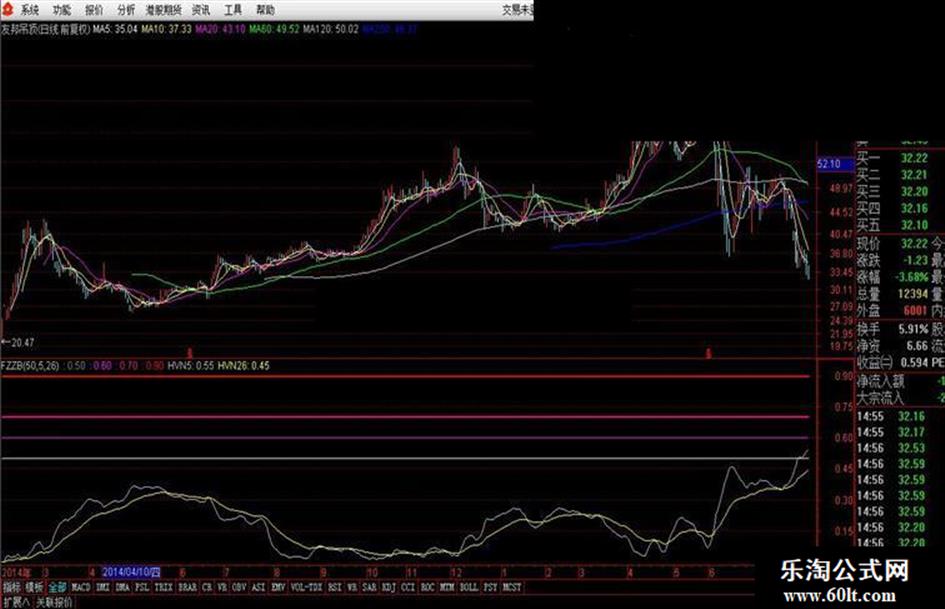Click the 涨跌 -1.23 row

tap(893, 260)
